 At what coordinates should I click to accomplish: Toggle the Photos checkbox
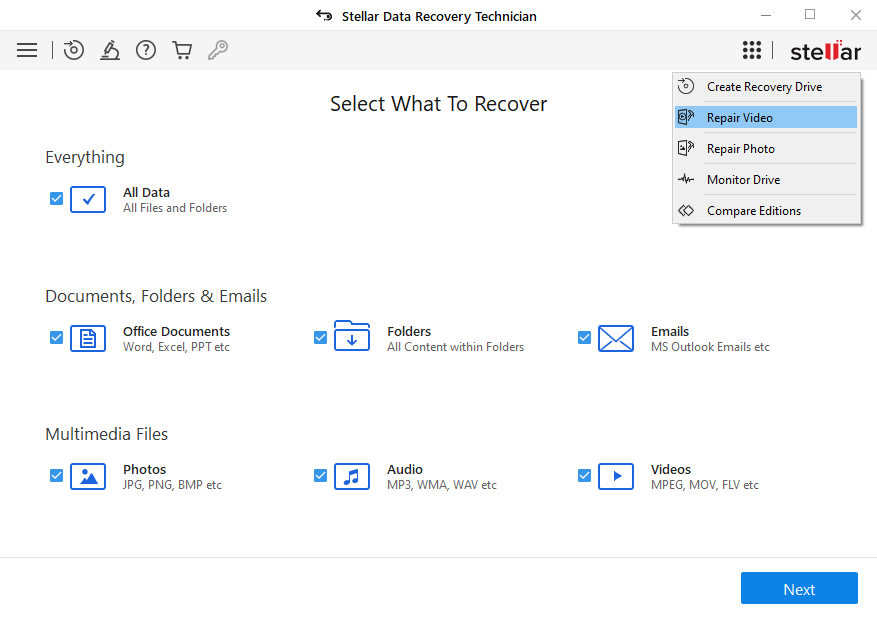(x=57, y=476)
